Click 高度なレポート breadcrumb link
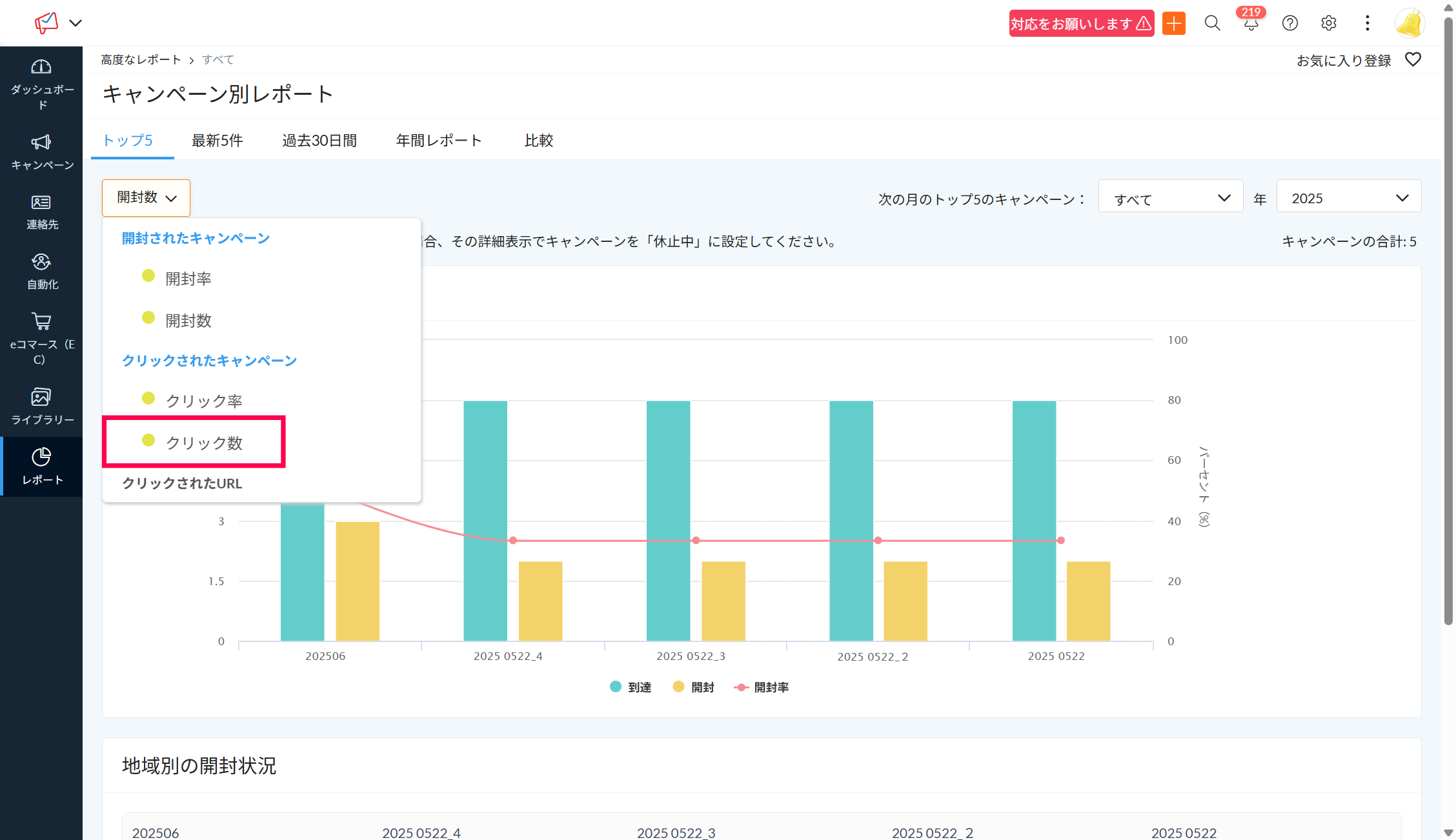Image resolution: width=1456 pixels, height=840 pixels. 141,60
